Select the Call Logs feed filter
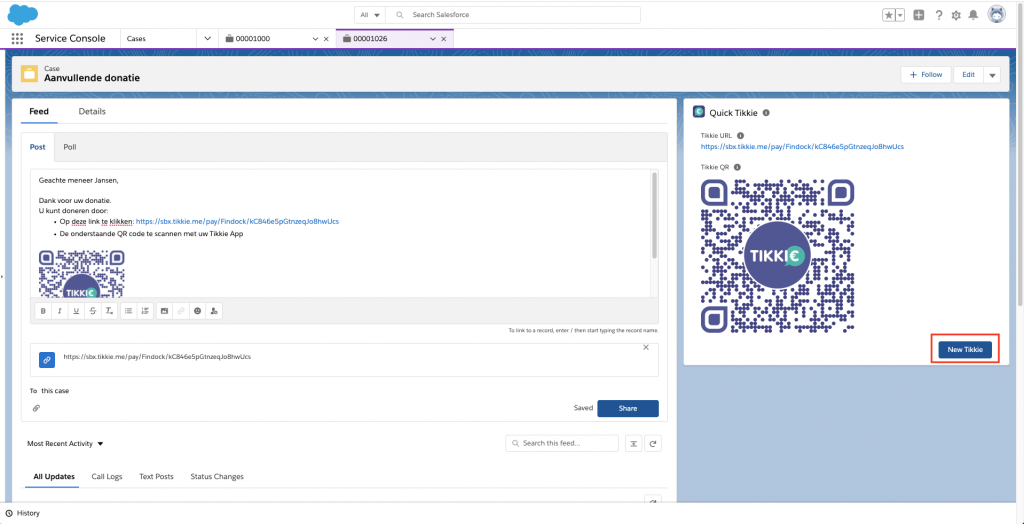The width and height of the screenshot is (1024, 524). tap(107, 477)
